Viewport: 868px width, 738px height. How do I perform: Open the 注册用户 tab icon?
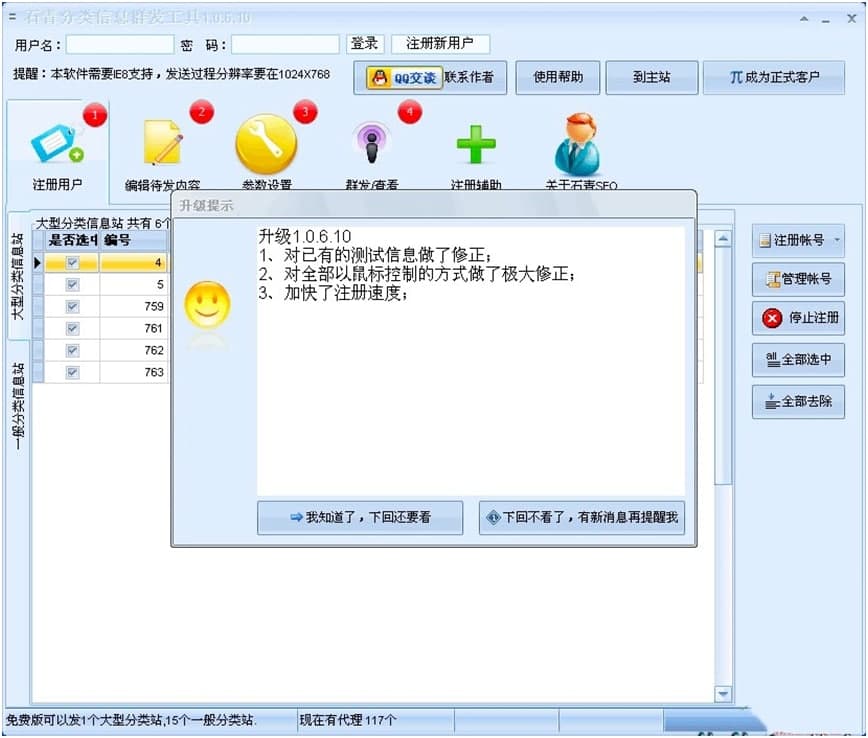[x=58, y=143]
